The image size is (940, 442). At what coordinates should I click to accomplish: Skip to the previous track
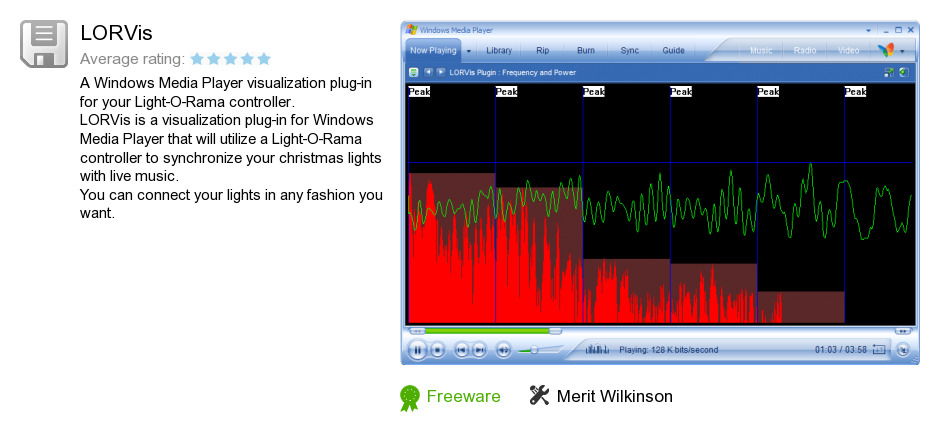(x=461, y=350)
